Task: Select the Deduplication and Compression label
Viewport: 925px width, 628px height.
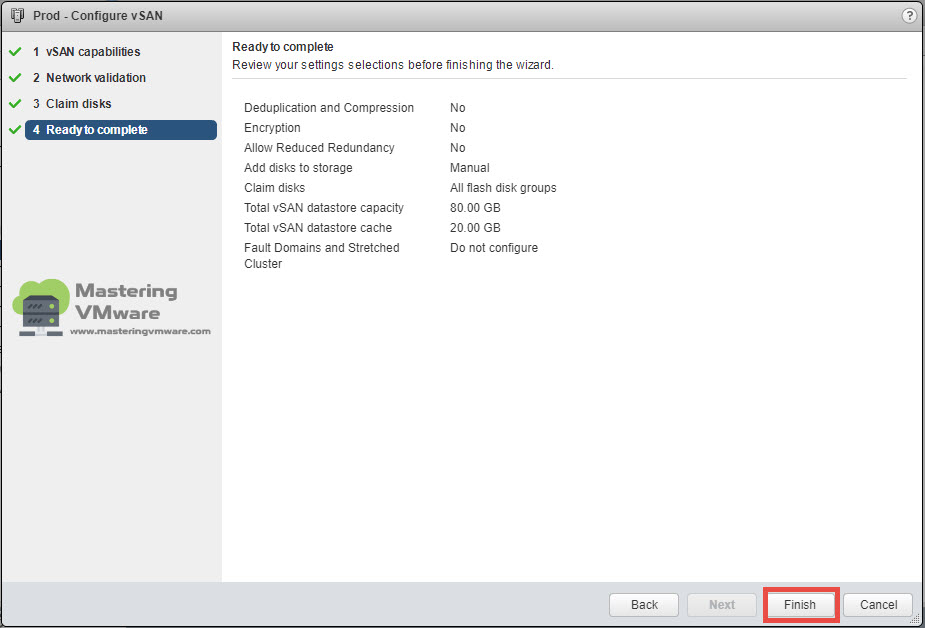Action: 329,108
